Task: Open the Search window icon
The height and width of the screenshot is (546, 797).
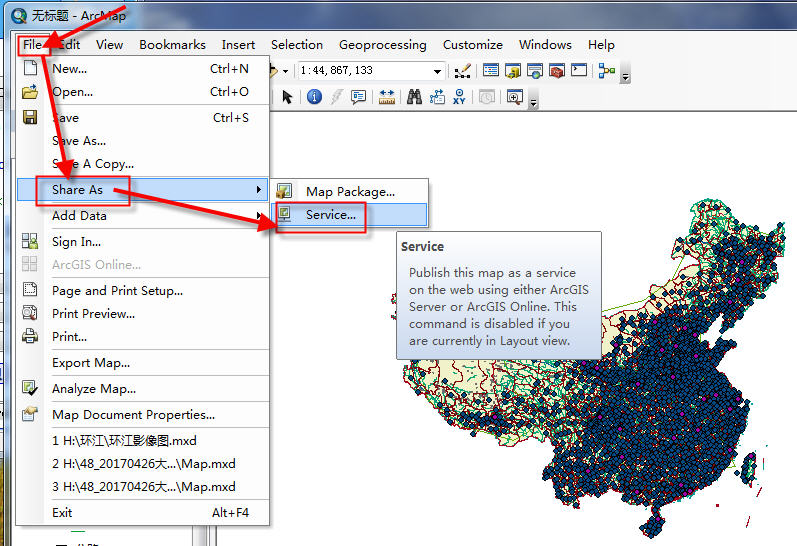Action: 535,71
